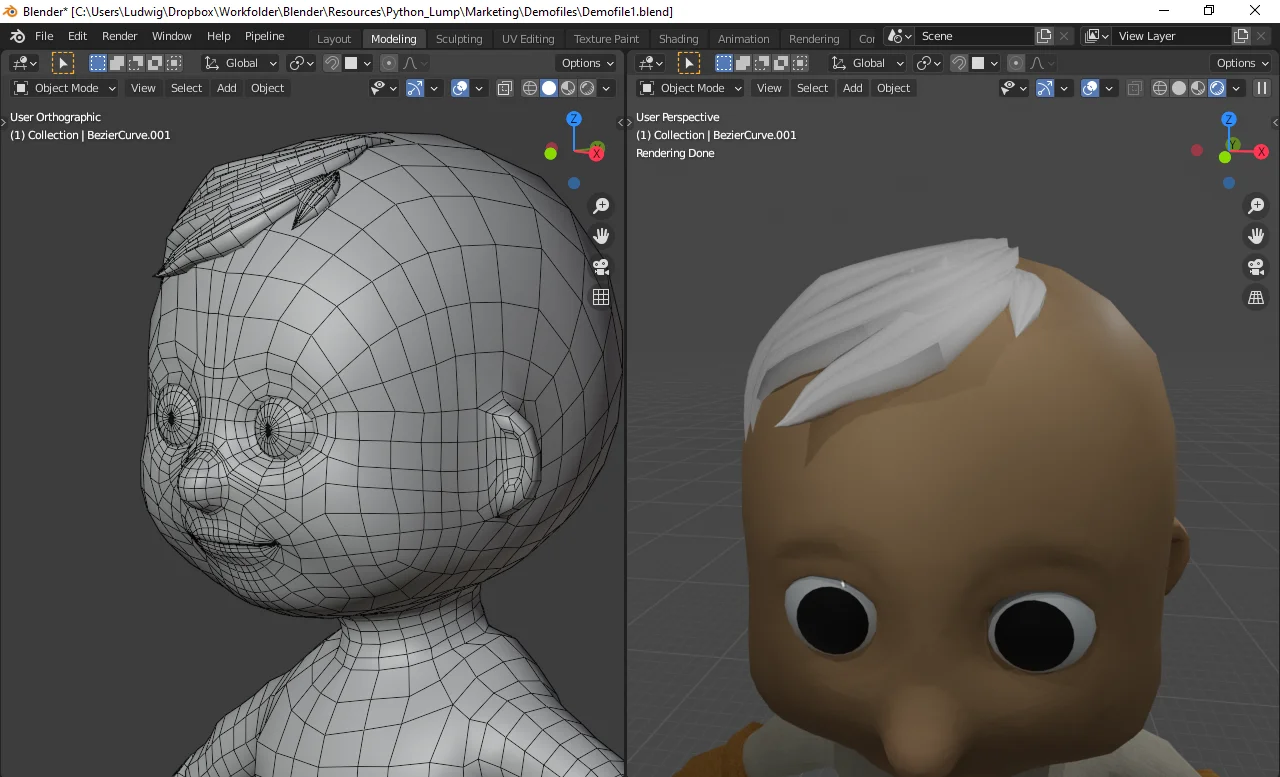This screenshot has height=777, width=1280.
Task: Expand the Options dropdown in left viewport
Action: pos(587,63)
